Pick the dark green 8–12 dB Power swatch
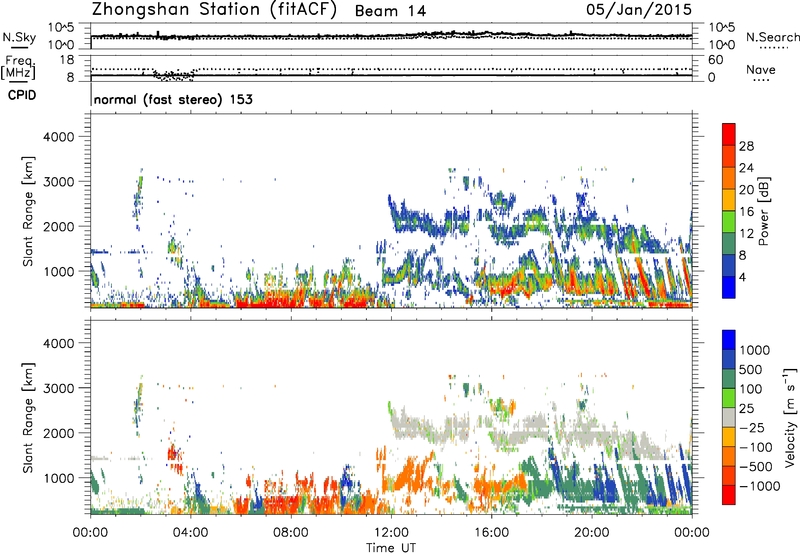 [729, 244]
